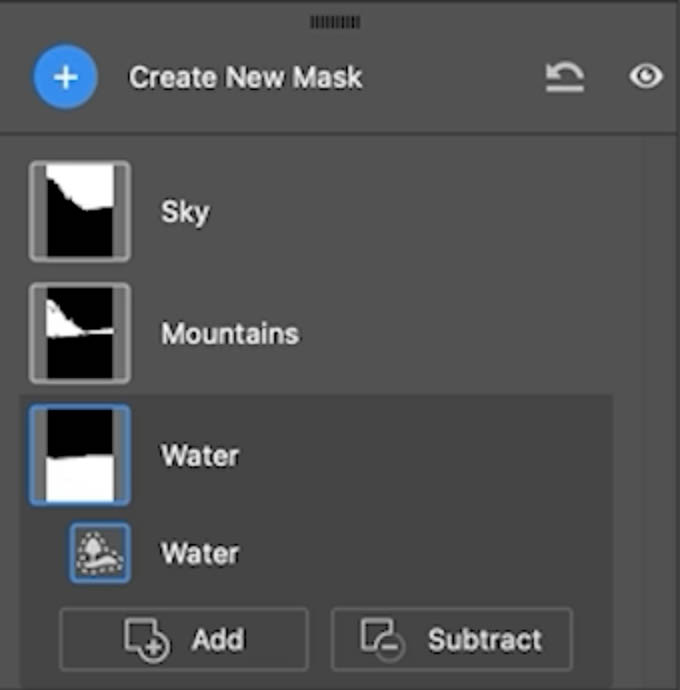Click the Create New Mask text label

(x=245, y=77)
